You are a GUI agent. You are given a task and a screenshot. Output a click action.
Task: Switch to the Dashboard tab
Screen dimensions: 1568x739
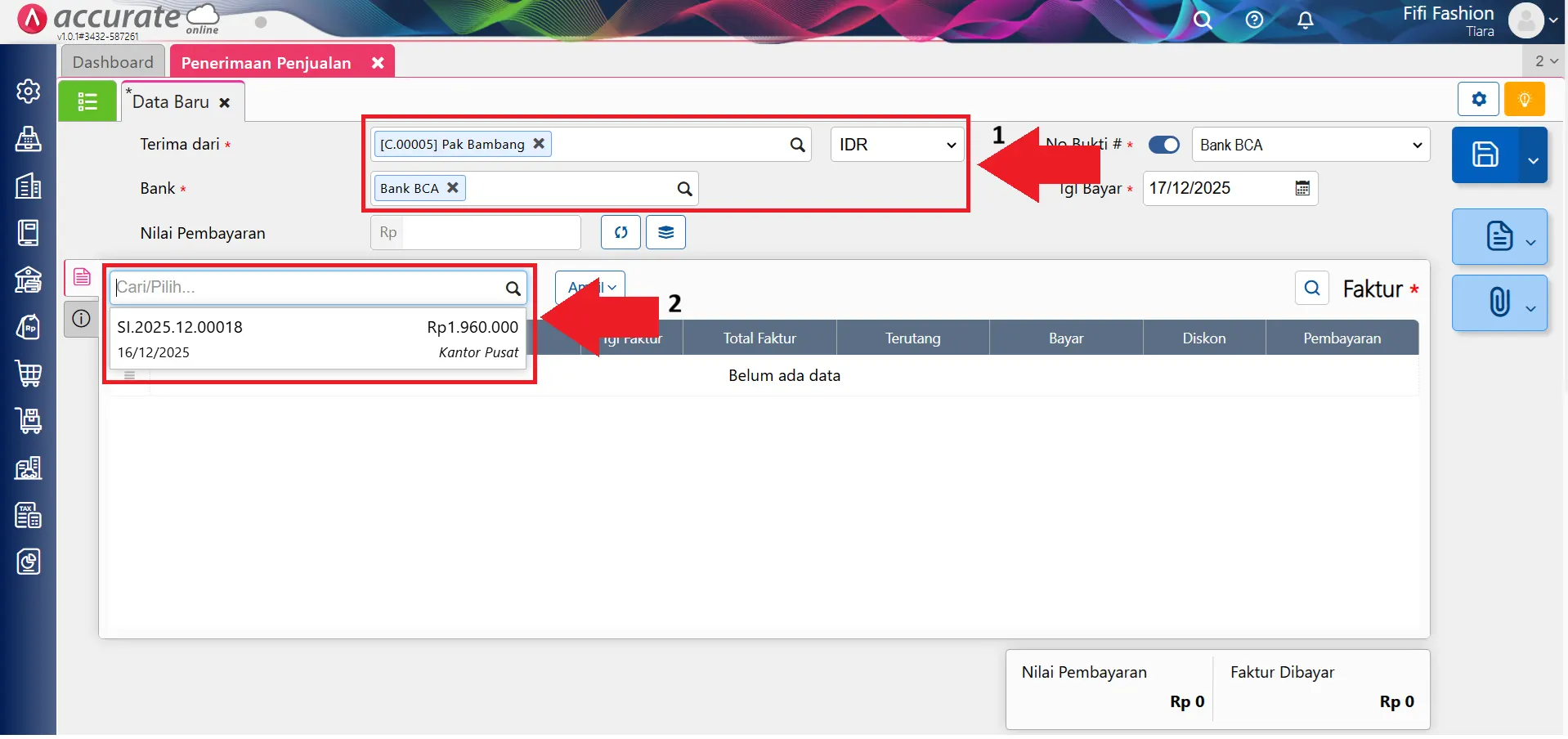coord(113,62)
